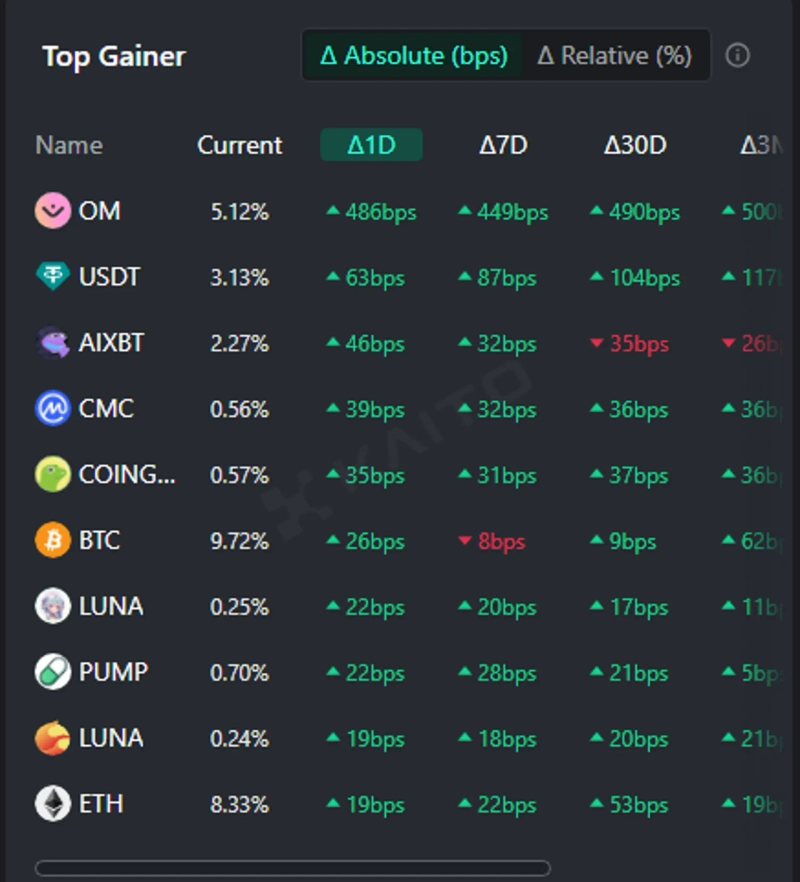This screenshot has height=882, width=800.
Task: Click the USDT Tether icon
Action: click(53, 277)
